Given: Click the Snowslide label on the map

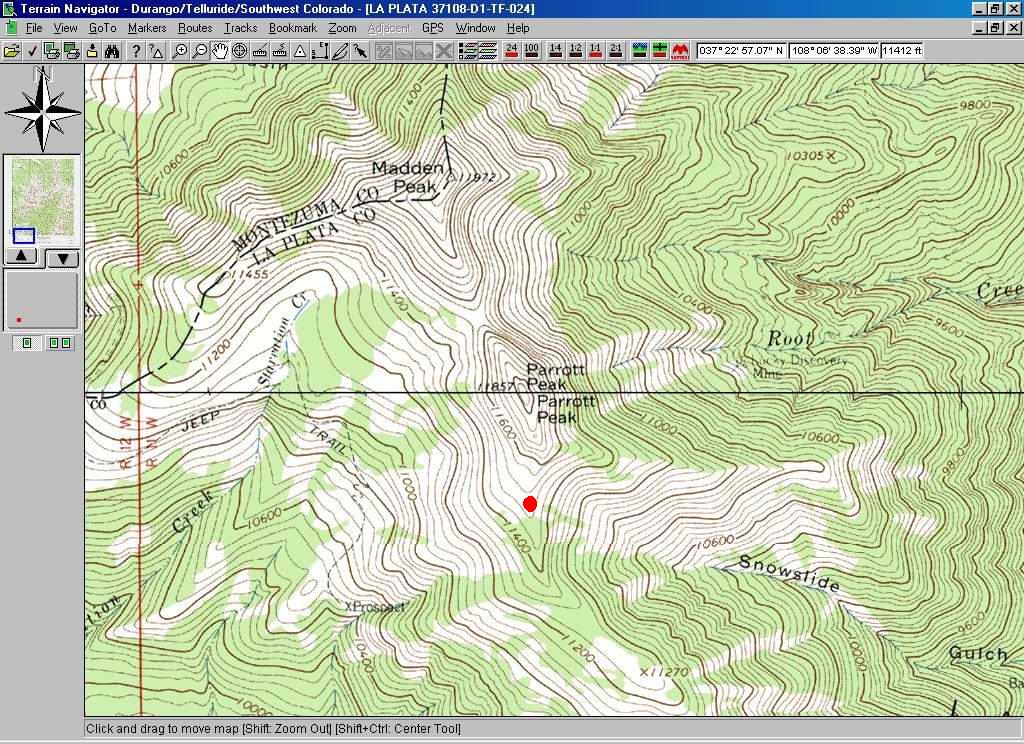Looking at the screenshot, I should tap(789, 574).
